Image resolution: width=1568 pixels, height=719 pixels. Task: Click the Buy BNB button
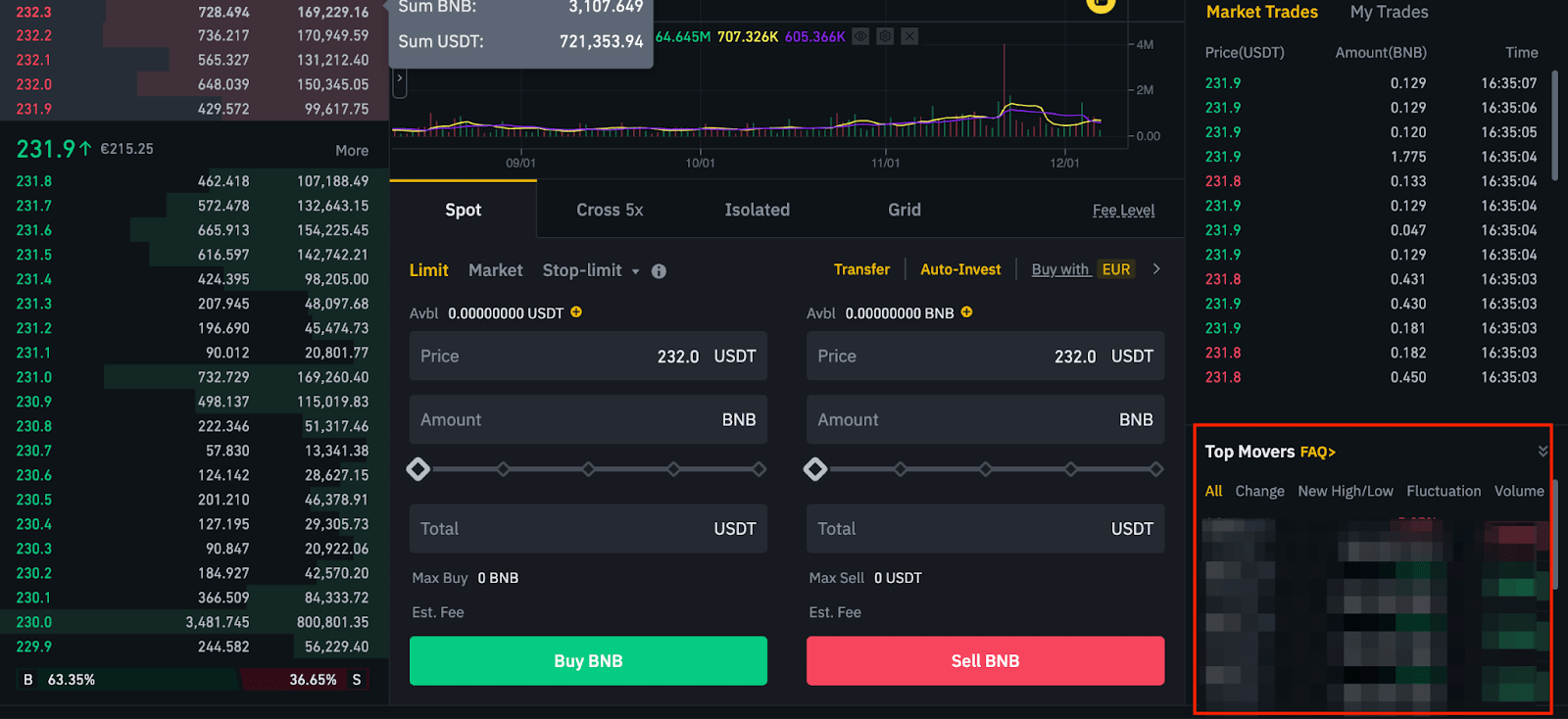588,661
